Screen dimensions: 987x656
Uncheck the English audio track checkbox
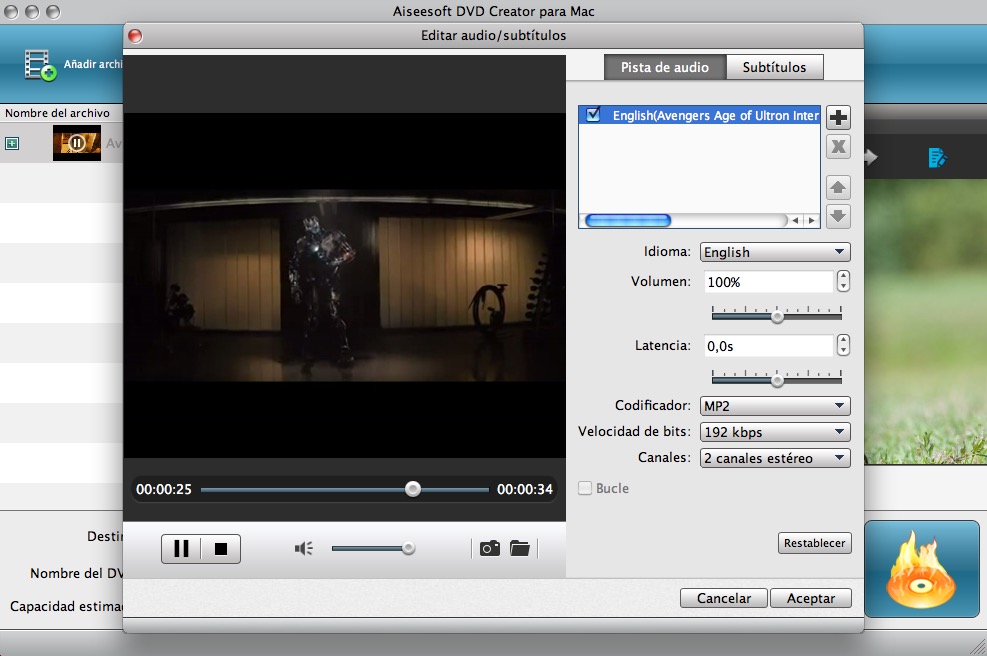click(x=592, y=115)
